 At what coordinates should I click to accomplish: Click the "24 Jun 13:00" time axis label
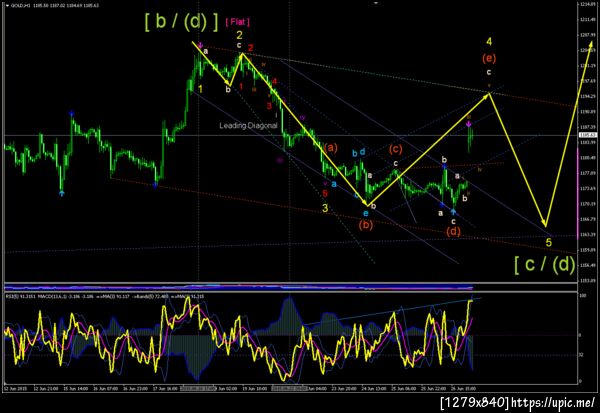coord(373,389)
